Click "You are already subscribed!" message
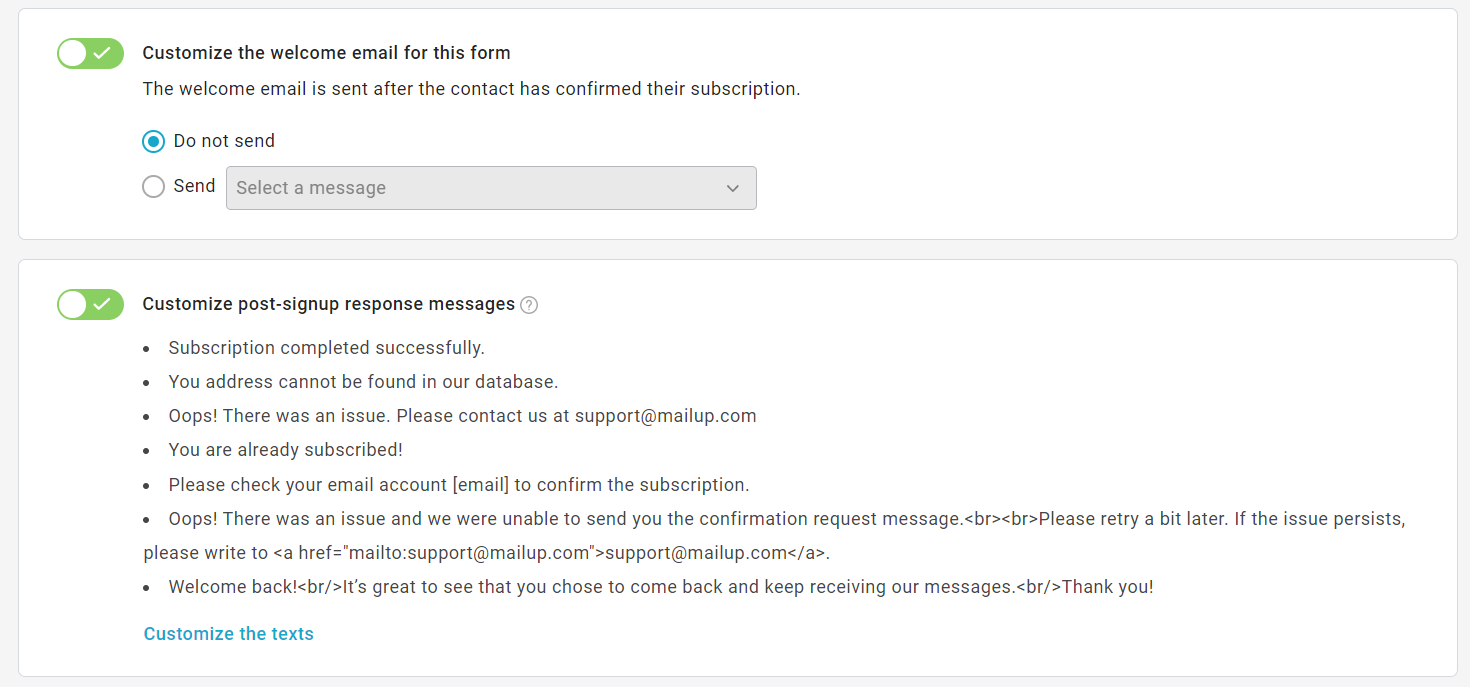1470x687 pixels. (x=285, y=450)
